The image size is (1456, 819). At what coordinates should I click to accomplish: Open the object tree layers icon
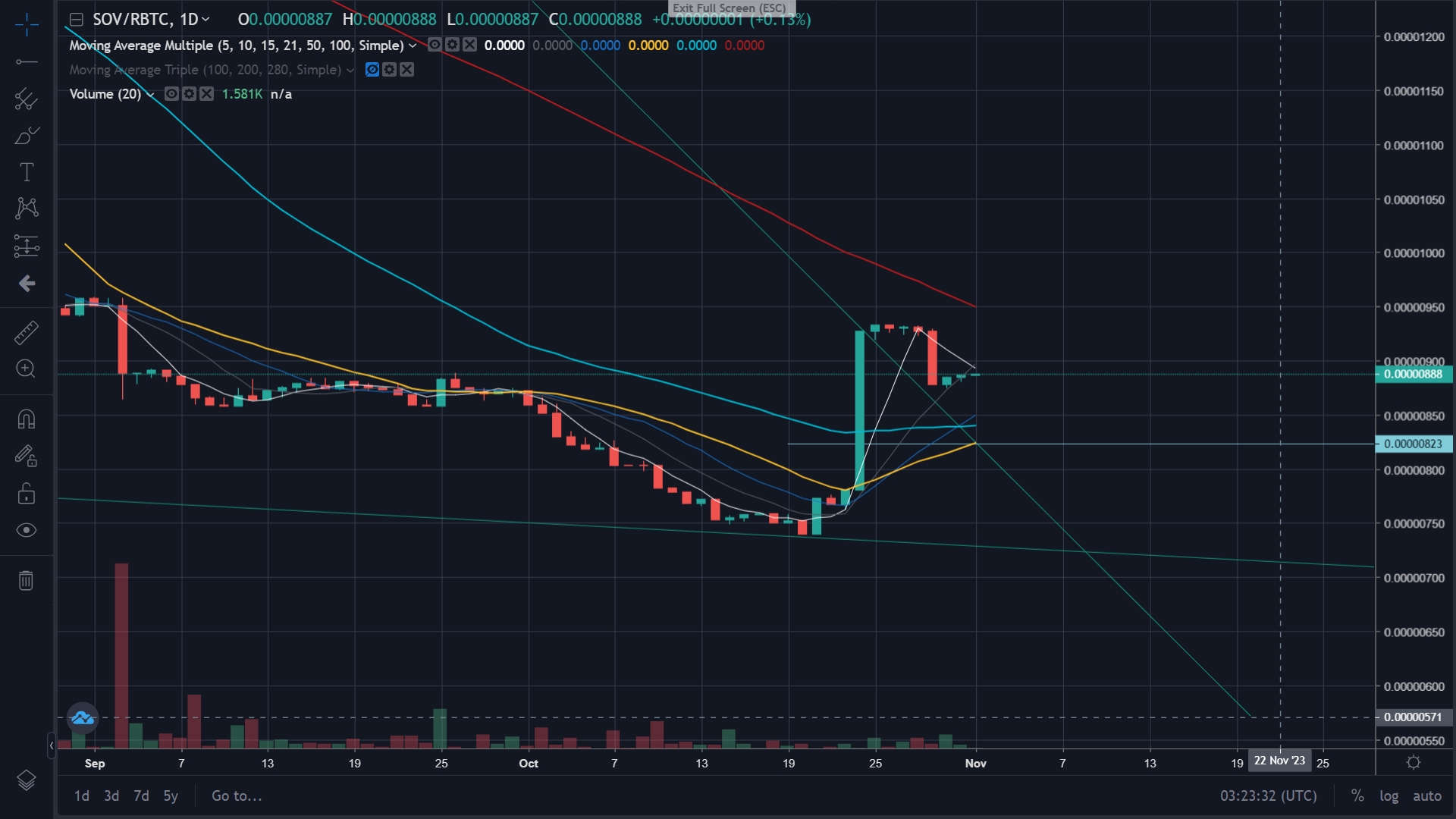tap(27, 780)
